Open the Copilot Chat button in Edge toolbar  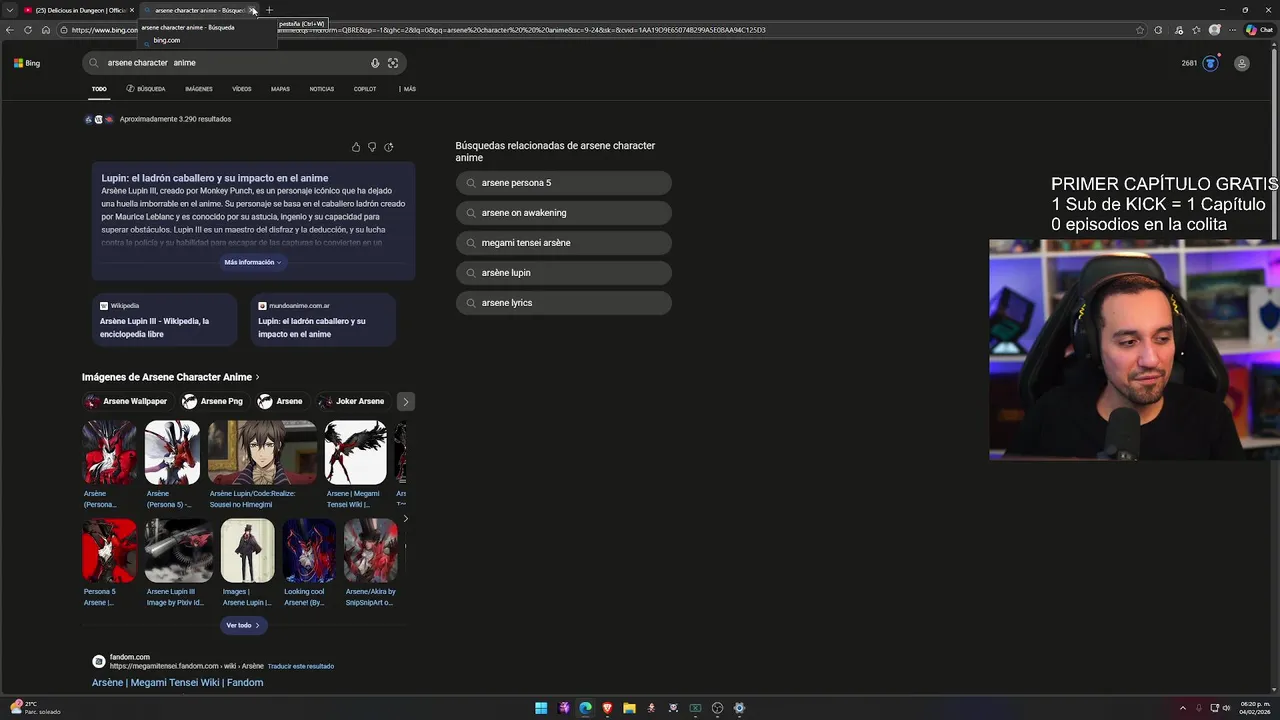1259,30
